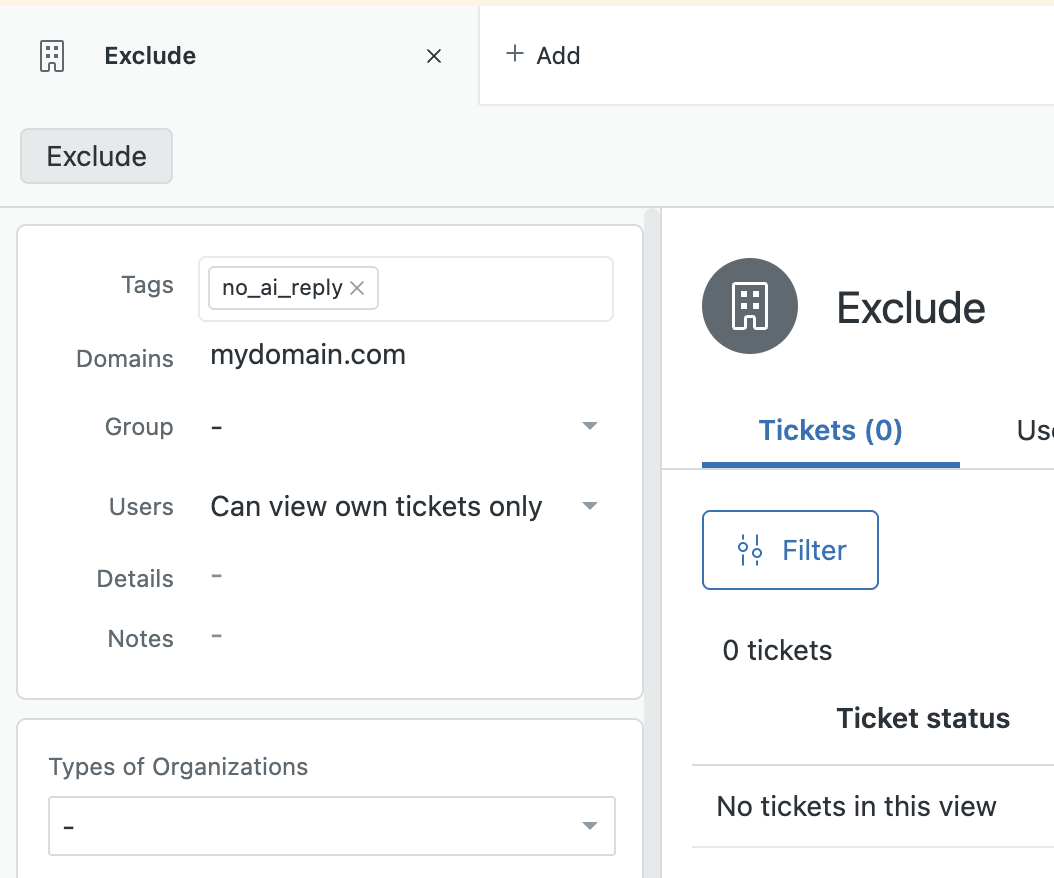Remove the no_ai_reply tag with its X icon

(x=357, y=288)
